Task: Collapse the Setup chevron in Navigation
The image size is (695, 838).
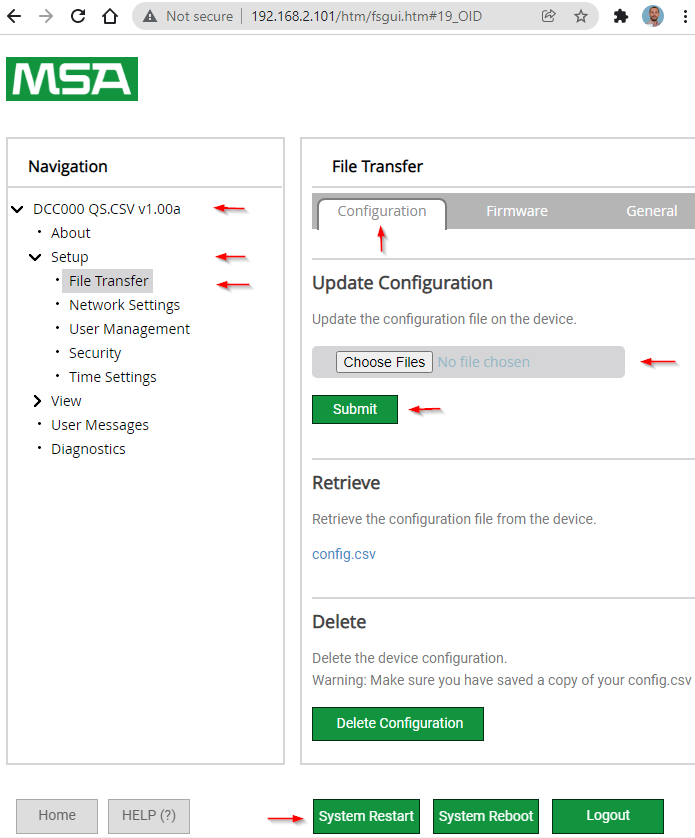Action: click(x=35, y=257)
